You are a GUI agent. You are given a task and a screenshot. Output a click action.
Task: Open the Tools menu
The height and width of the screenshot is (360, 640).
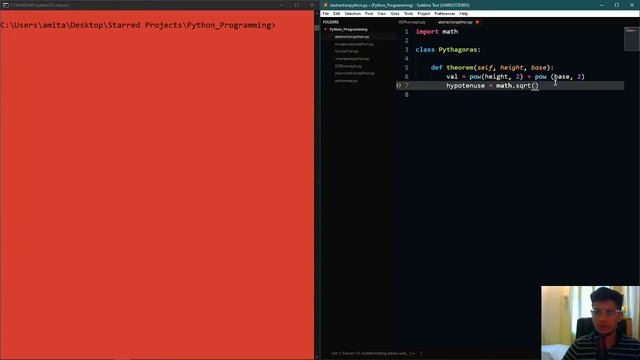408,13
